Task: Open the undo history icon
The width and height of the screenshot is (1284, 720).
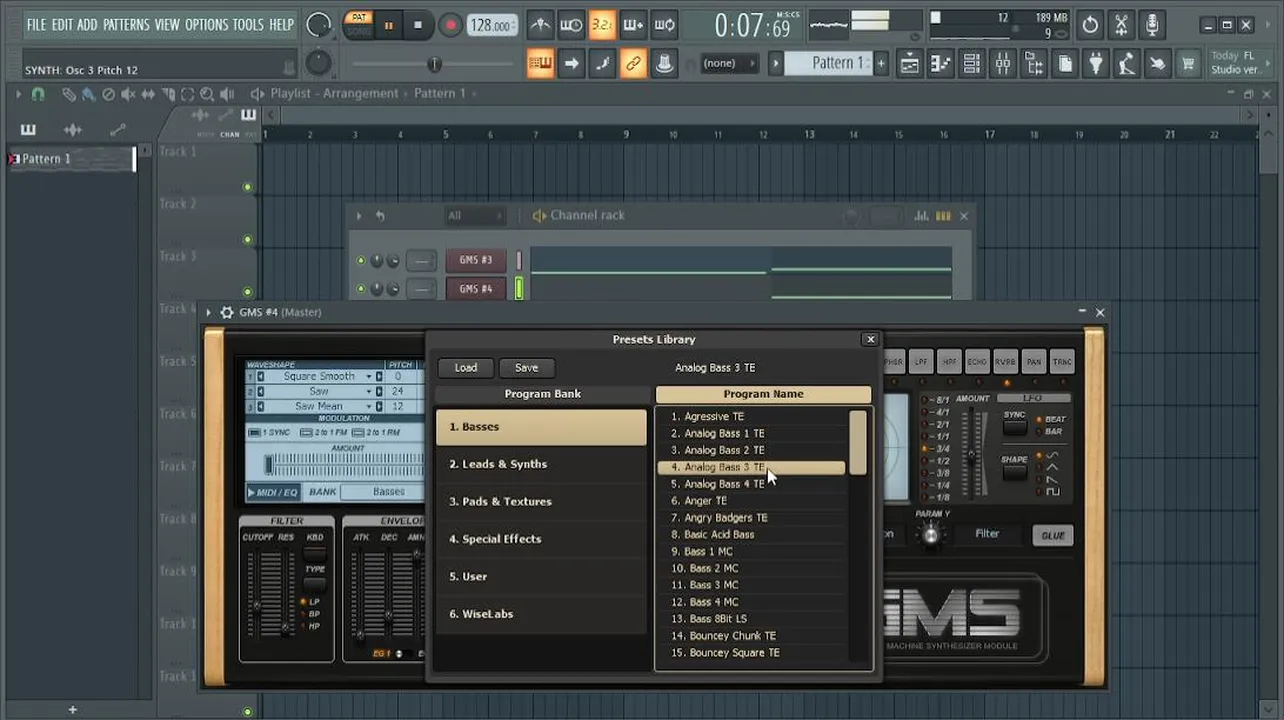Action: [1091, 25]
